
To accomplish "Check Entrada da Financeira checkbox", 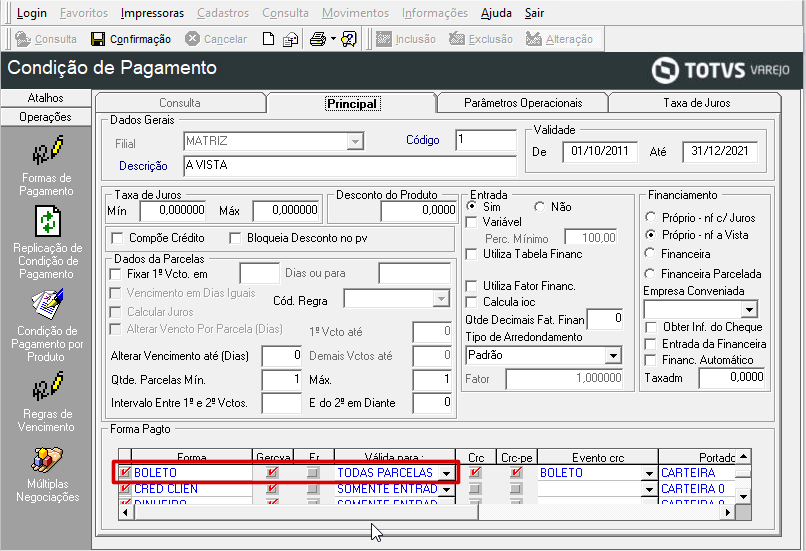I will (651, 344).
